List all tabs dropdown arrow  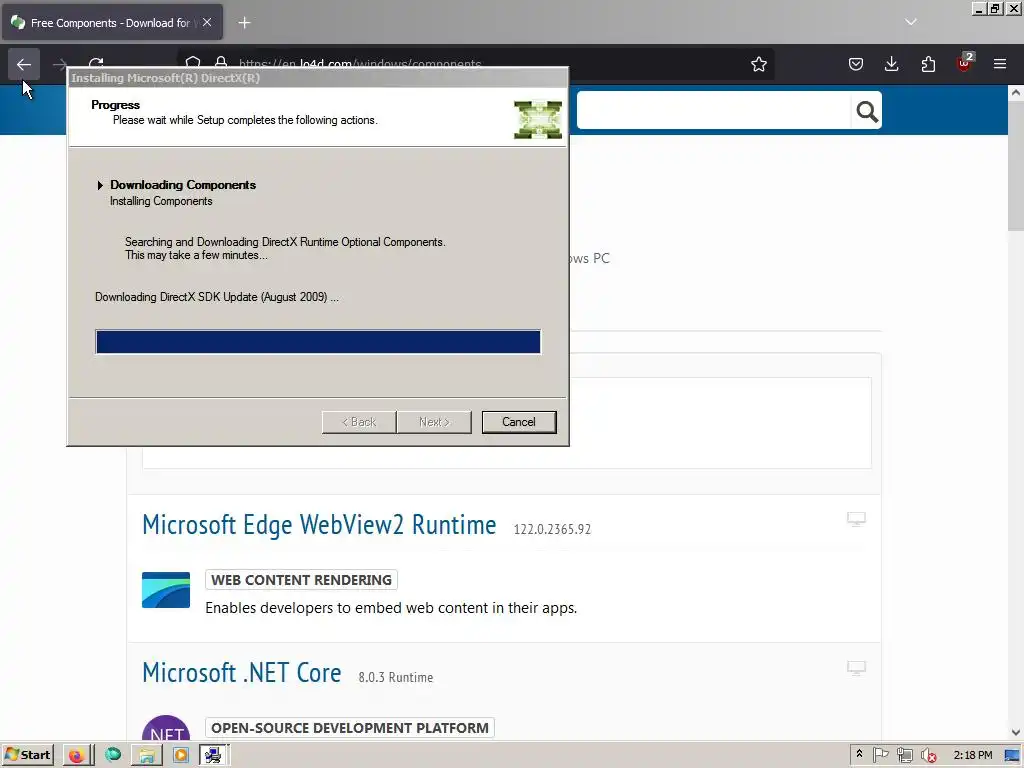click(910, 22)
